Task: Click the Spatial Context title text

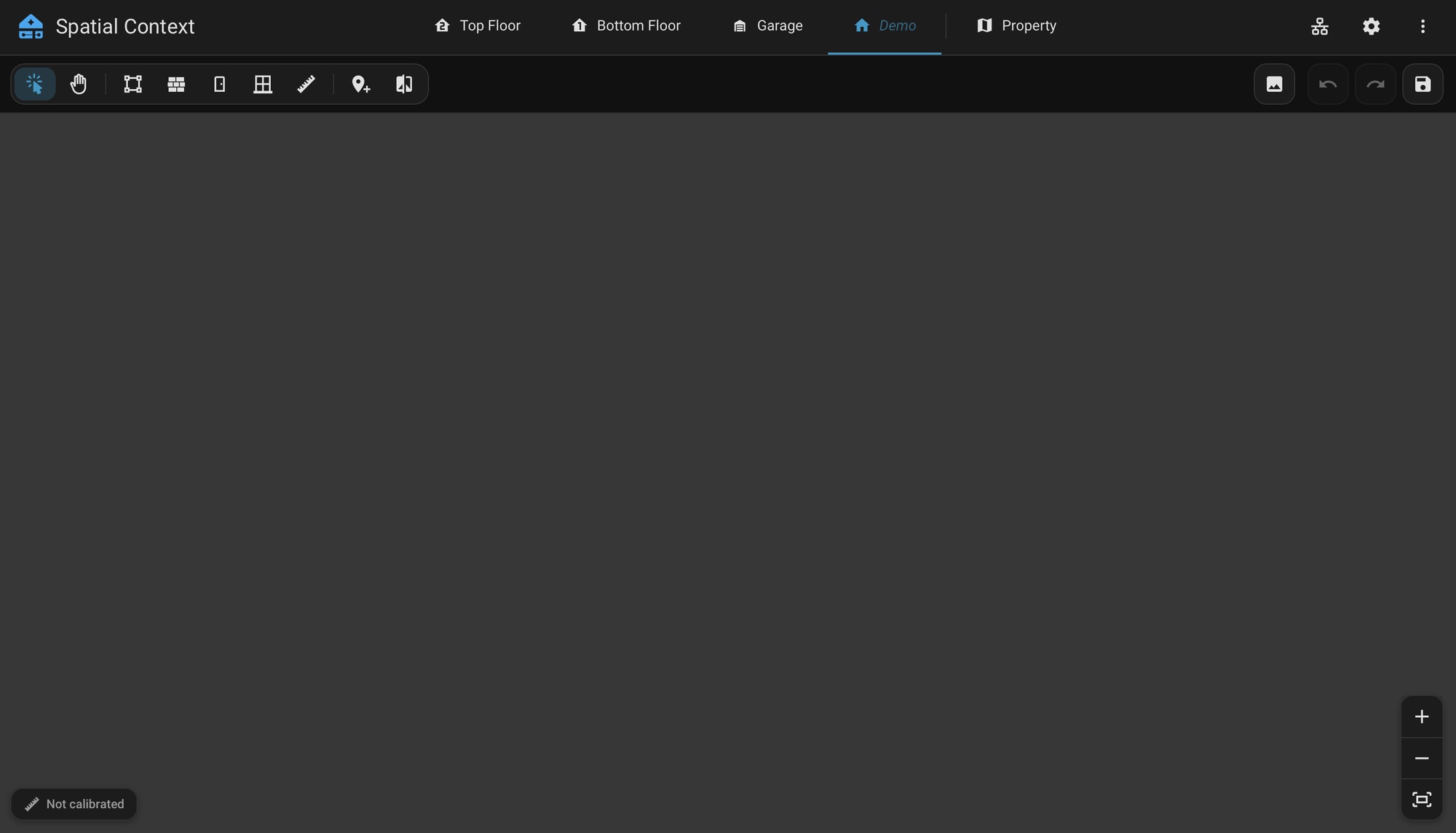Action: pyautogui.click(x=125, y=27)
